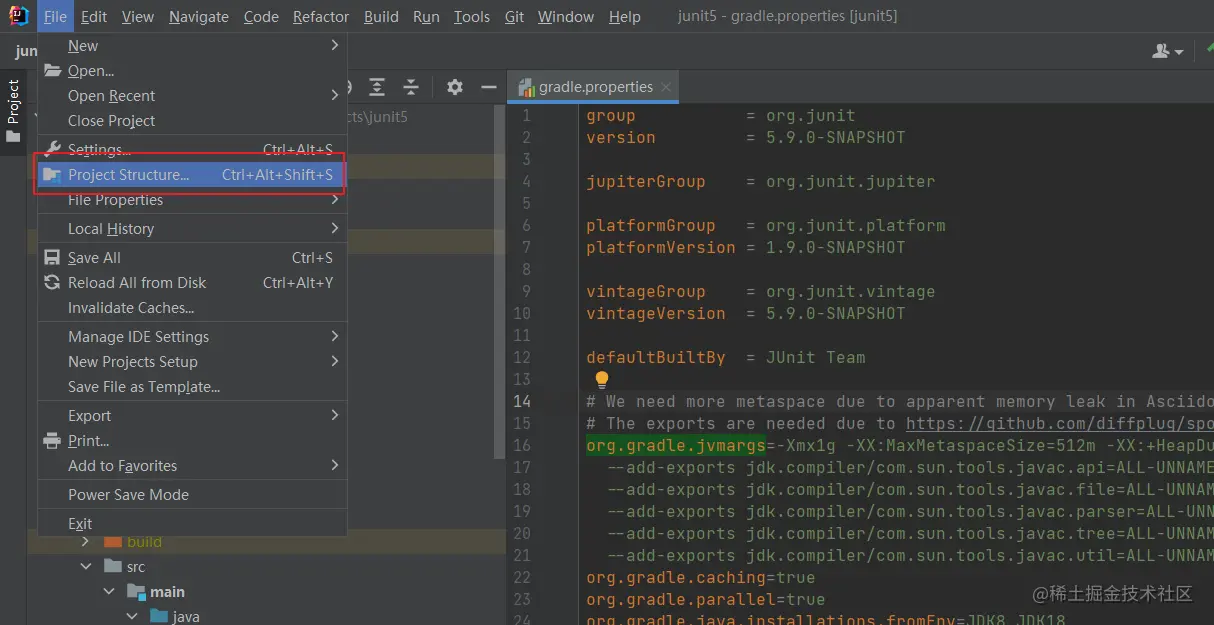Expand Add to Favorites submenu
Viewport: 1214px width, 625px height.
pos(192,466)
